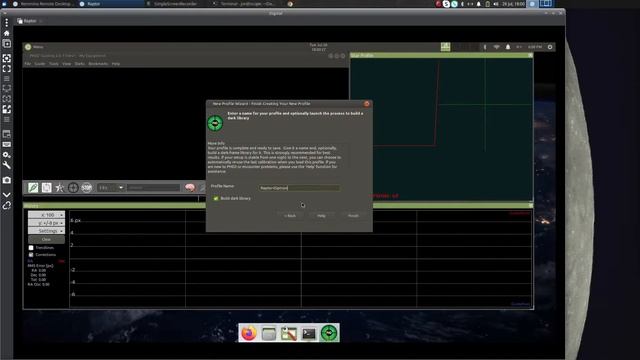This screenshot has width=640, height=360.
Task: Click the Remmina scaled mode icon
Action: 7,109
